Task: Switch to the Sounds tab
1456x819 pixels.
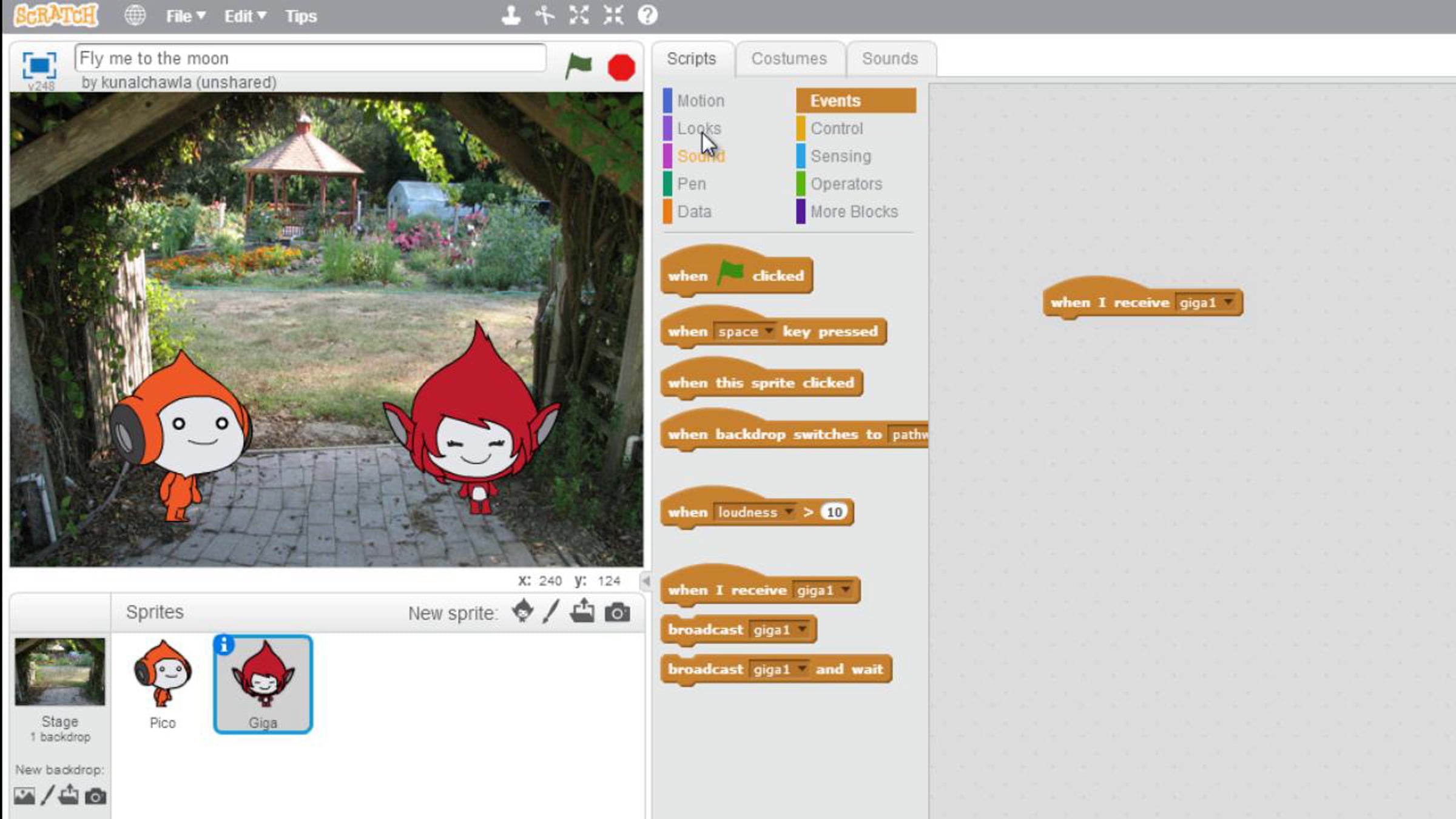Action: [890, 58]
